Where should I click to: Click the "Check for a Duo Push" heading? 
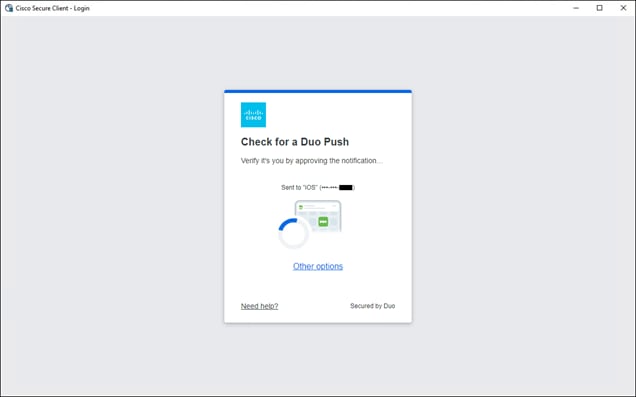(295, 142)
